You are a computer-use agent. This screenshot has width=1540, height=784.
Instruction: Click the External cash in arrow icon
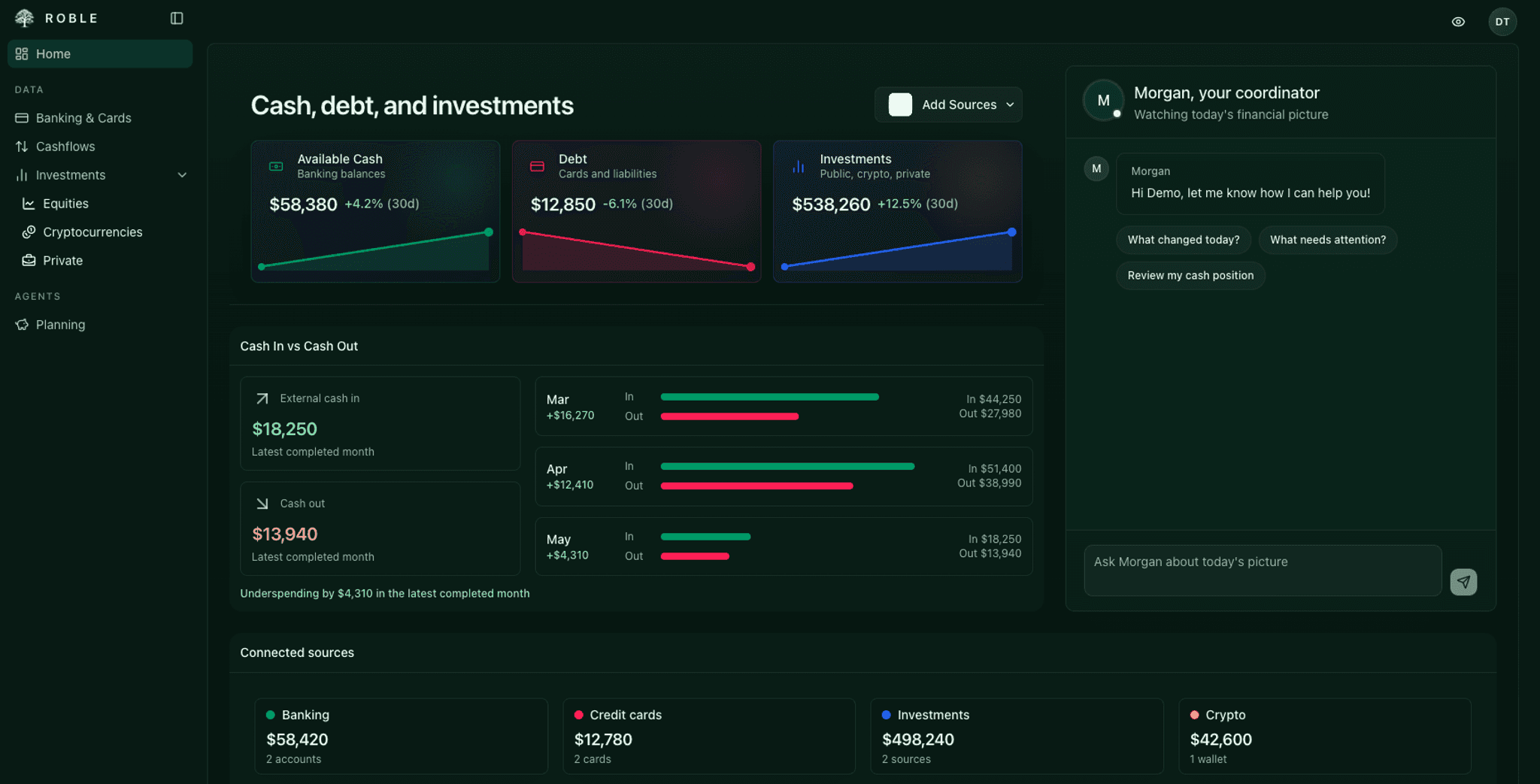tap(262, 398)
